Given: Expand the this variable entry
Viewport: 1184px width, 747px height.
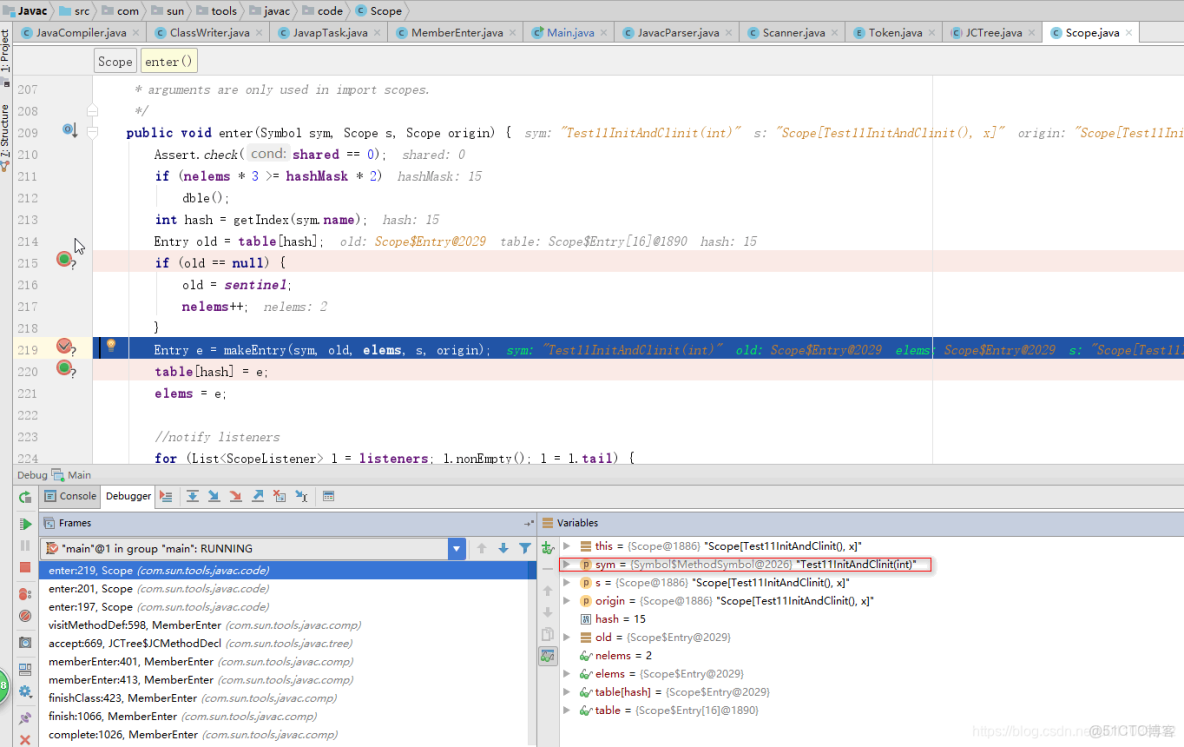Looking at the screenshot, I should (568, 545).
